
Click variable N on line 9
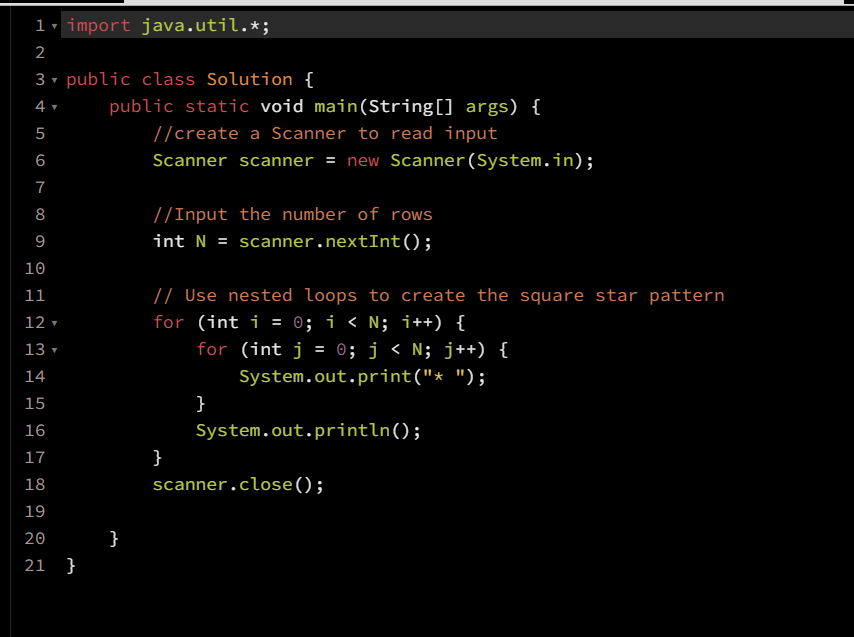199,241
